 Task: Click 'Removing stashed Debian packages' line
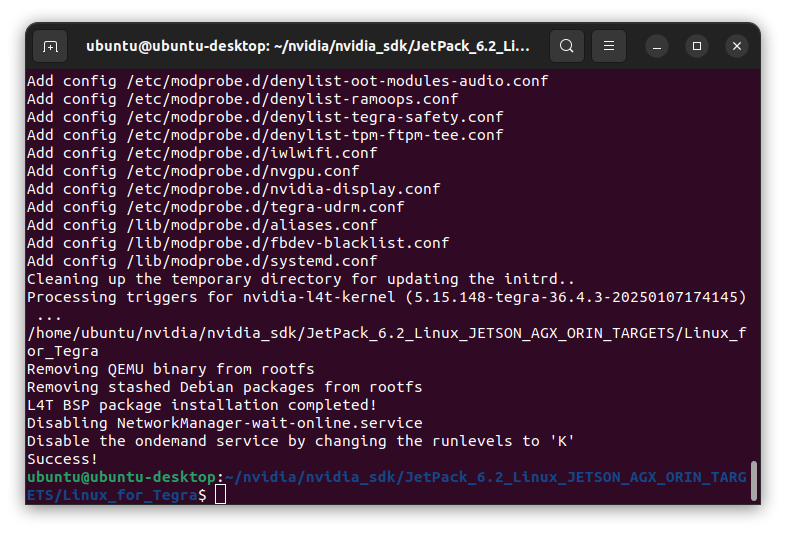click(x=225, y=387)
